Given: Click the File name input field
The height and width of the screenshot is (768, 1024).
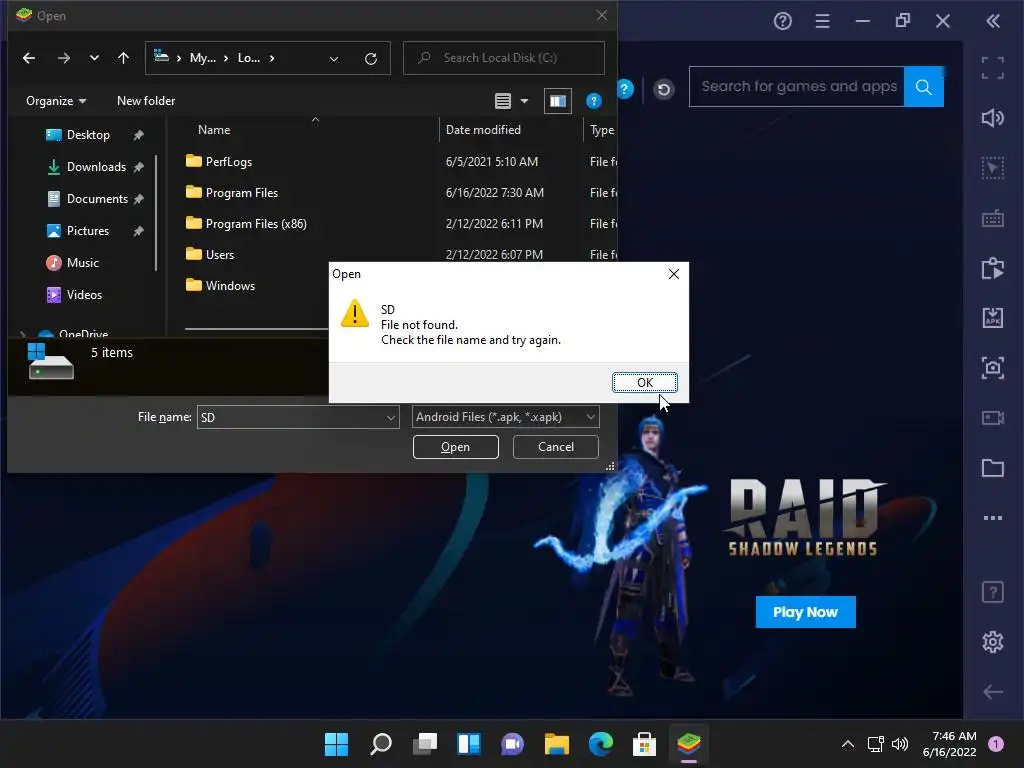Looking at the screenshot, I should tap(291, 417).
